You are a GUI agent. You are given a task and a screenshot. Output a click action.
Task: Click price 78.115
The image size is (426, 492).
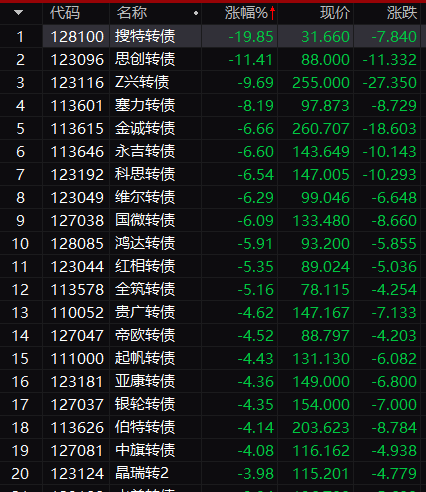[325, 290]
